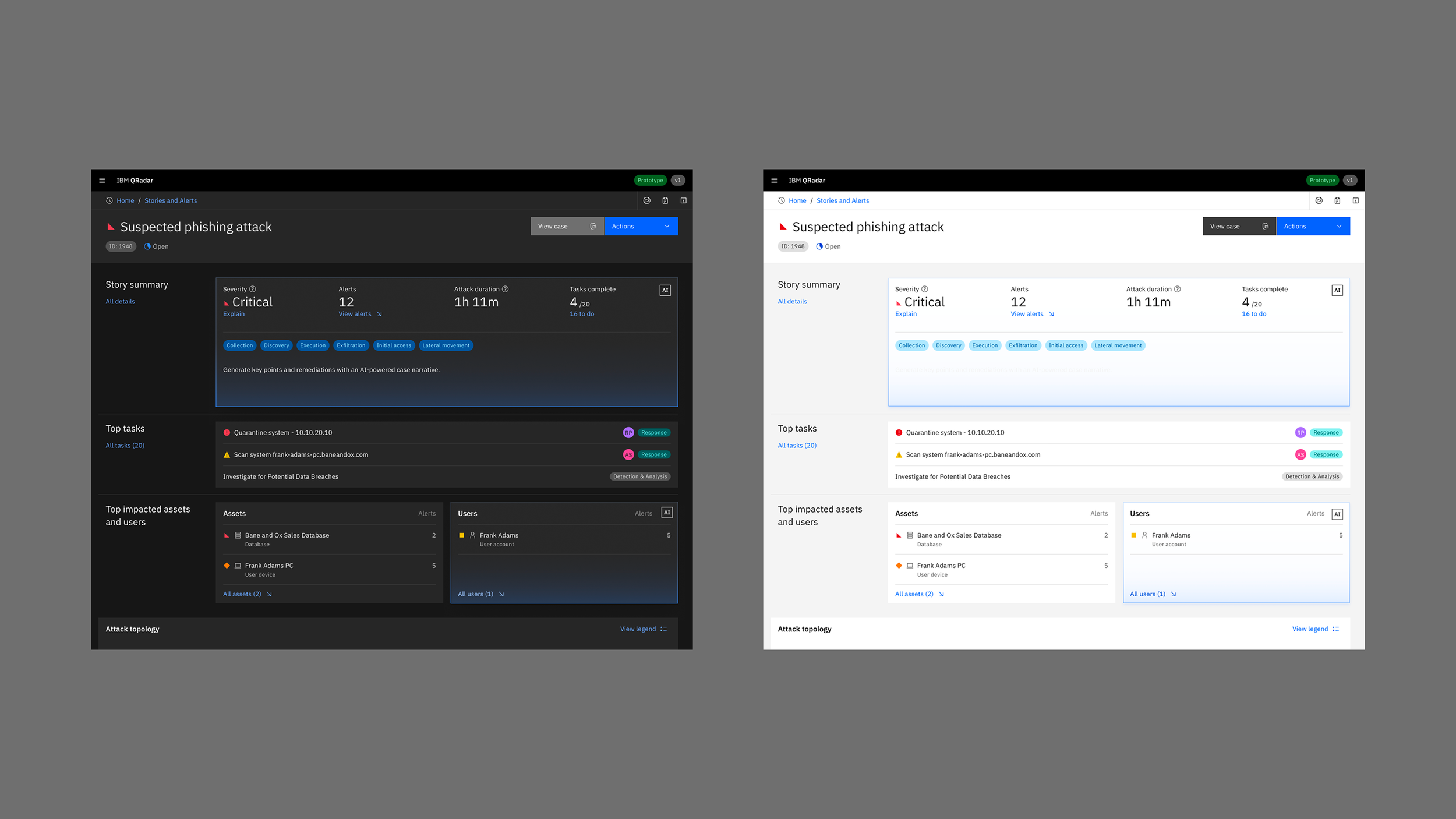The image size is (1456, 819).
Task: Click the Severity help icon in dark window
Action: pyautogui.click(x=253, y=289)
